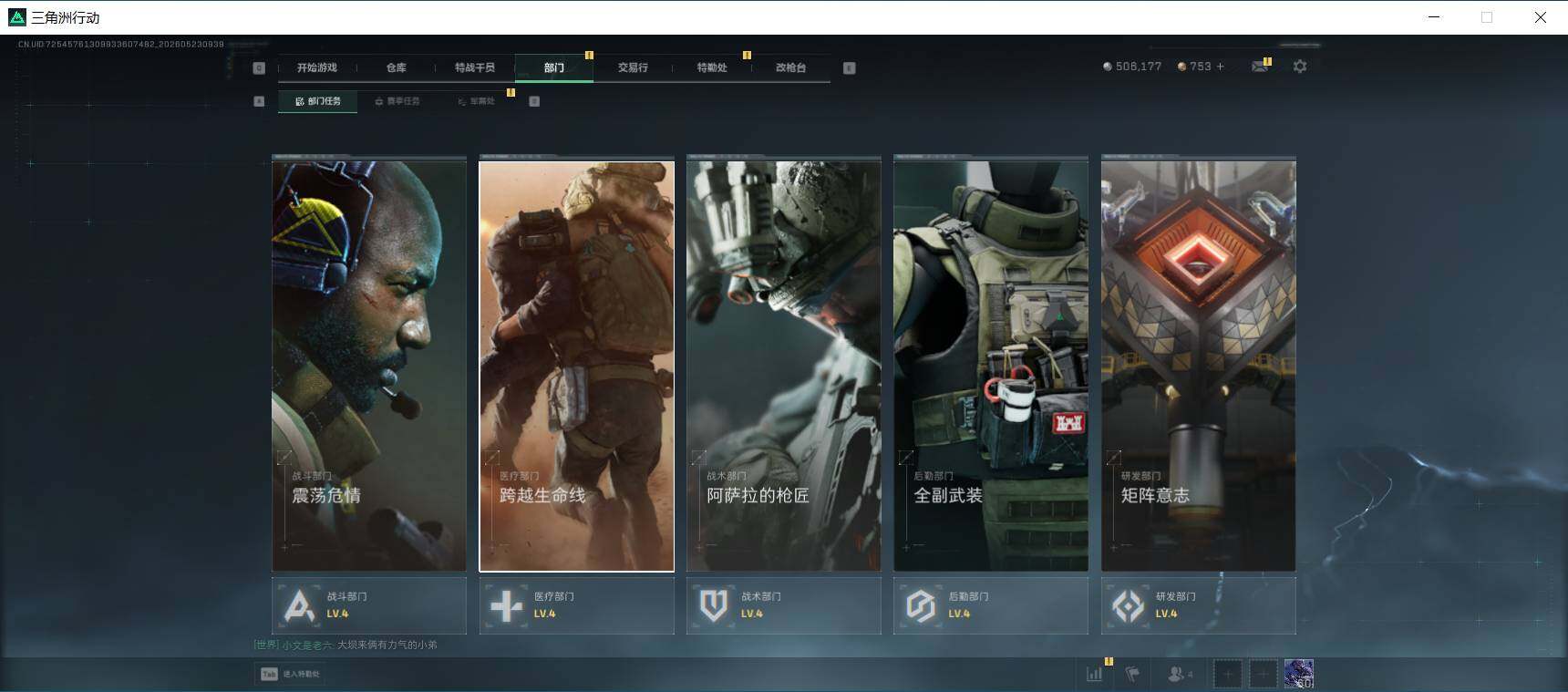Go to the 交易行 tab
Viewport: 1568px width, 692px height.
coord(633,67)
